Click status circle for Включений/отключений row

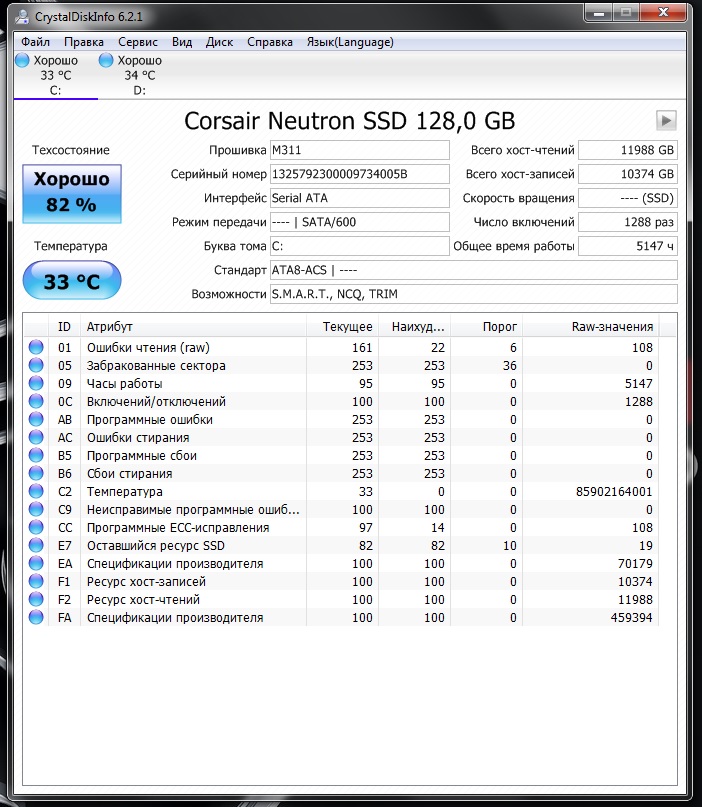tap(36, 401)
